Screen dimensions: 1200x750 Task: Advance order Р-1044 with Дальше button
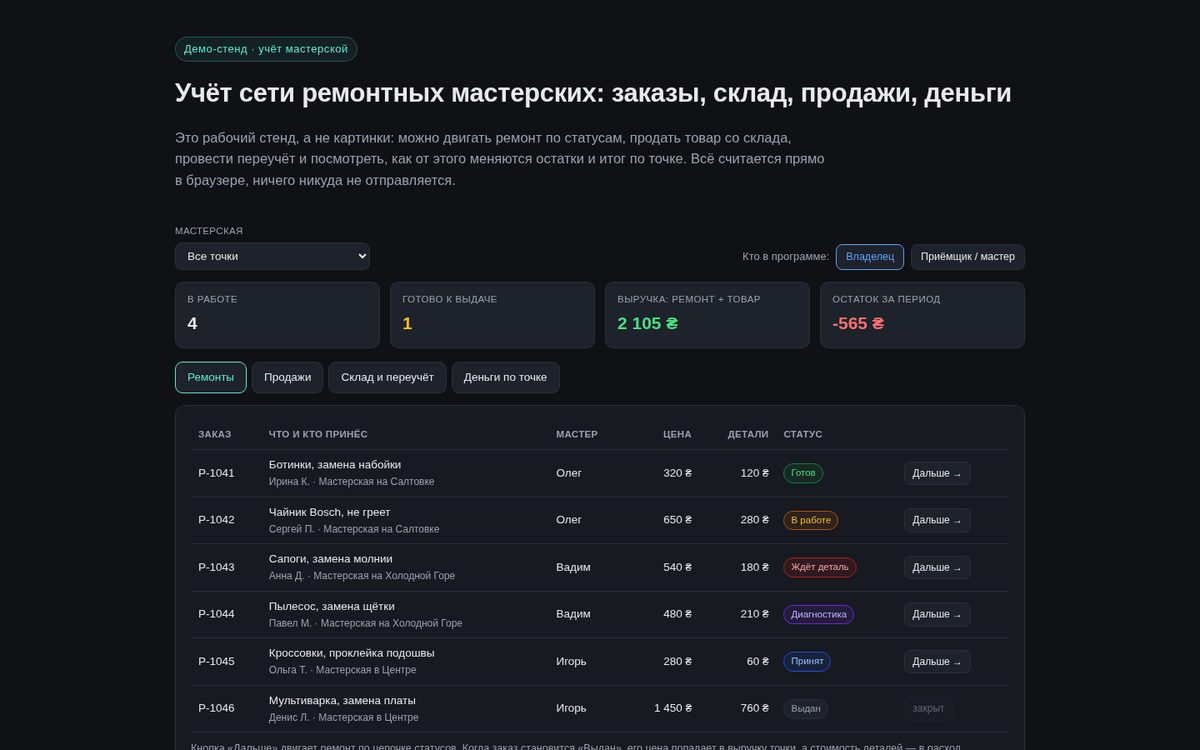coord(937,614)
